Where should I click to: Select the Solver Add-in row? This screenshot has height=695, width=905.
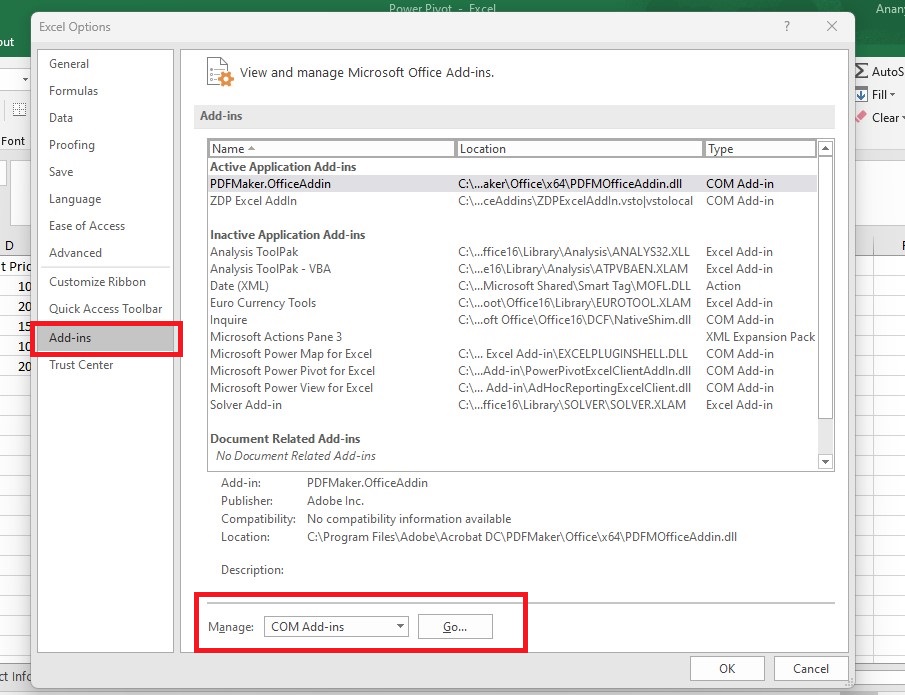(x=513, y=405)
